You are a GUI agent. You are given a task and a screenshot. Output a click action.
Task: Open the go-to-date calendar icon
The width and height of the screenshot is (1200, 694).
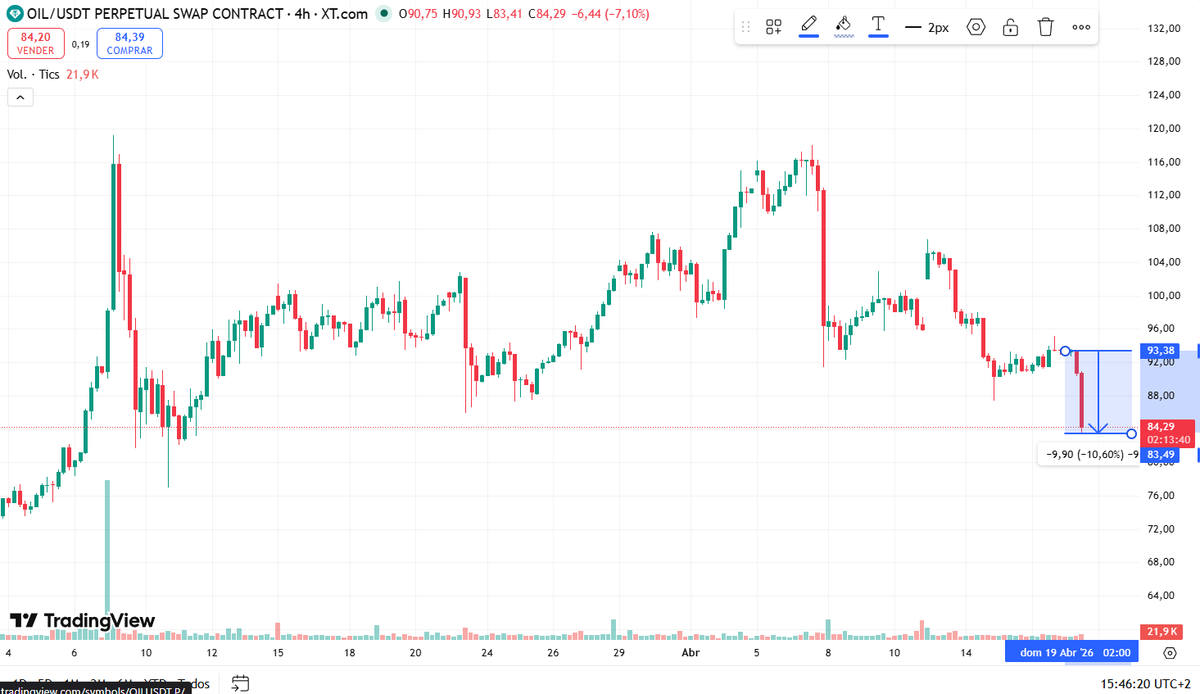(239, 683)
